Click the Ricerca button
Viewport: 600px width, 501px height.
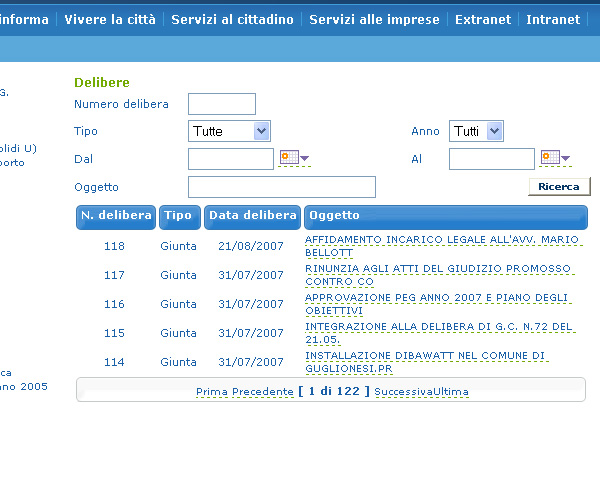559,187
